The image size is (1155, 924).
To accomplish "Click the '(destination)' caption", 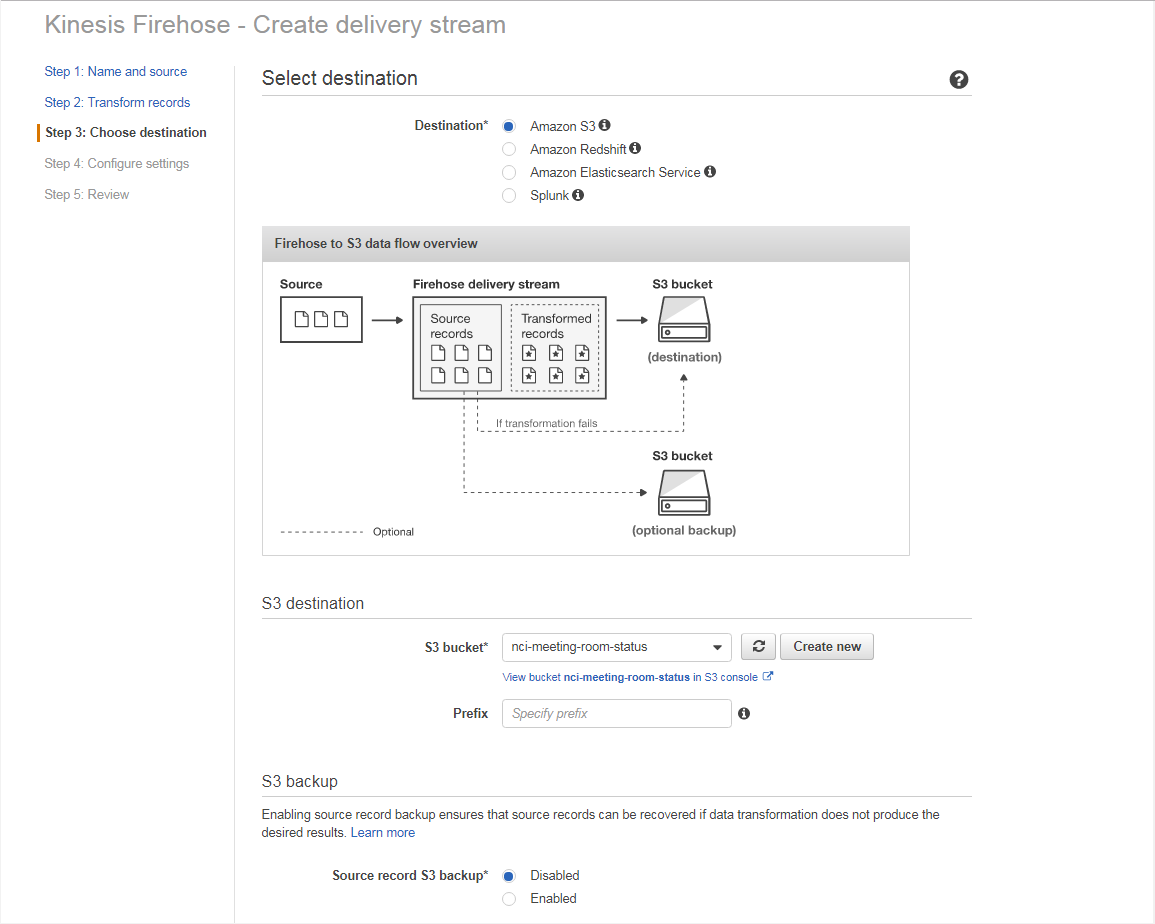I will point(684,357).
